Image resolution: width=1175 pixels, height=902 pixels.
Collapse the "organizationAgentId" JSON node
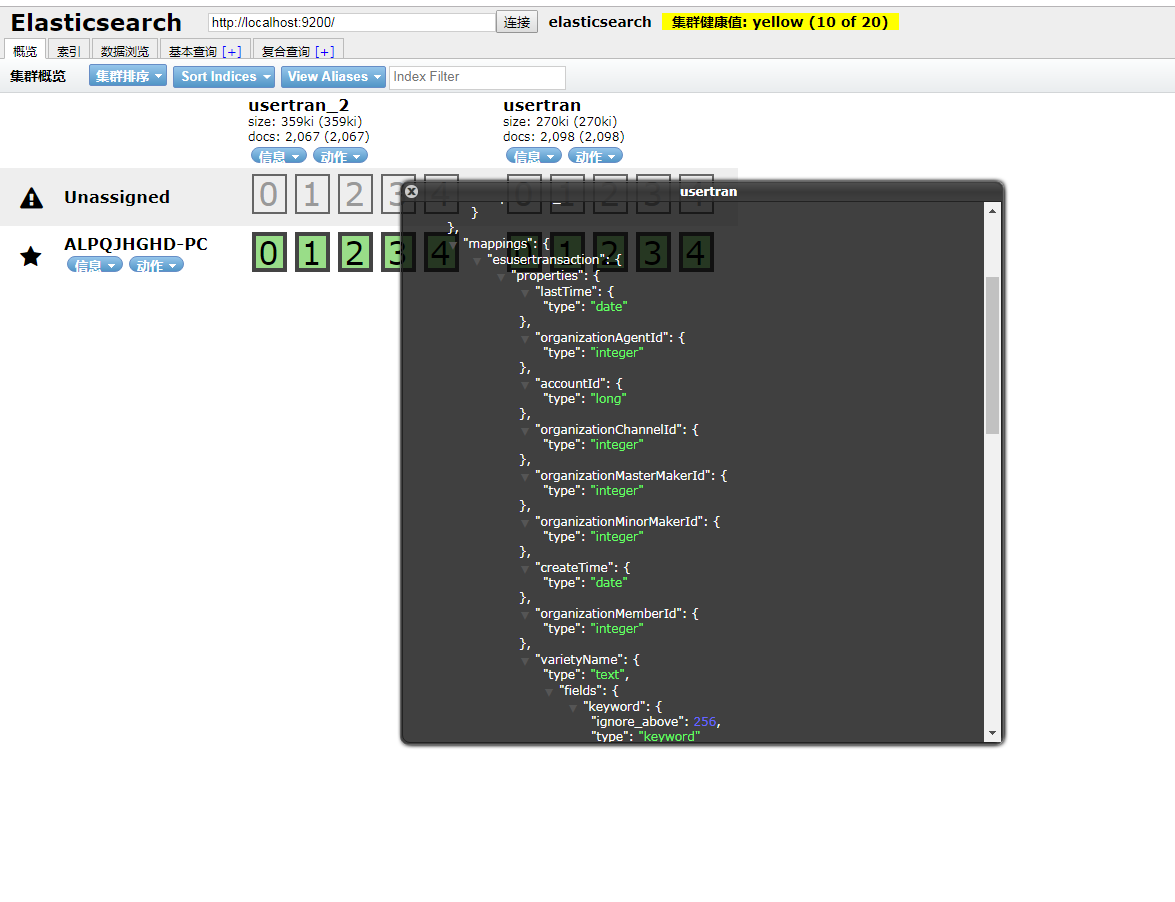click(525, 339)
